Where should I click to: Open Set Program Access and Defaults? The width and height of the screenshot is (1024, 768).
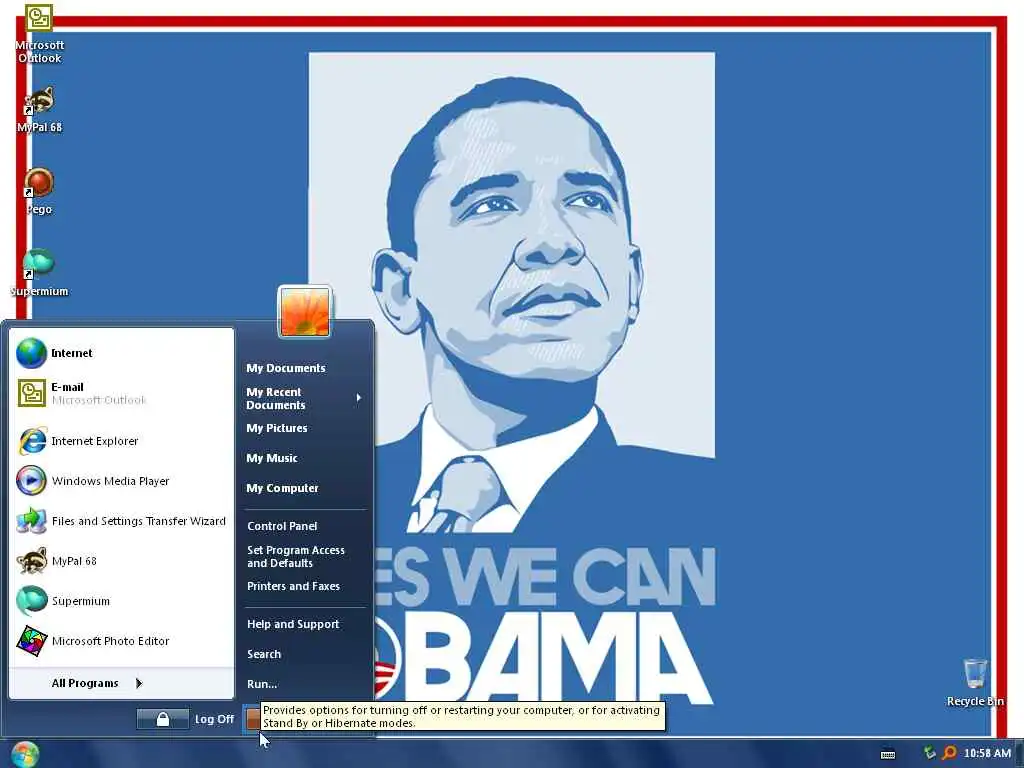[304, 556]
